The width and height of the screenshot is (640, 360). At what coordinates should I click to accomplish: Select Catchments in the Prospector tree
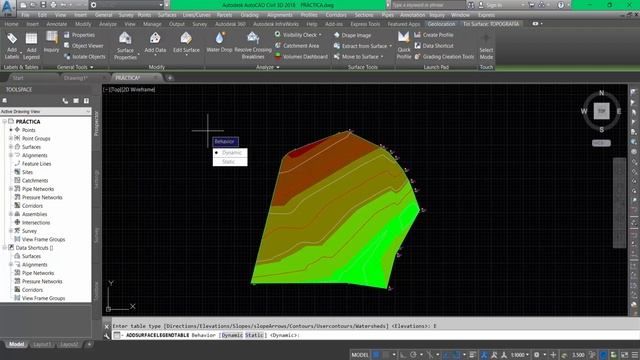pyautogui.click(x=35, y=180)
